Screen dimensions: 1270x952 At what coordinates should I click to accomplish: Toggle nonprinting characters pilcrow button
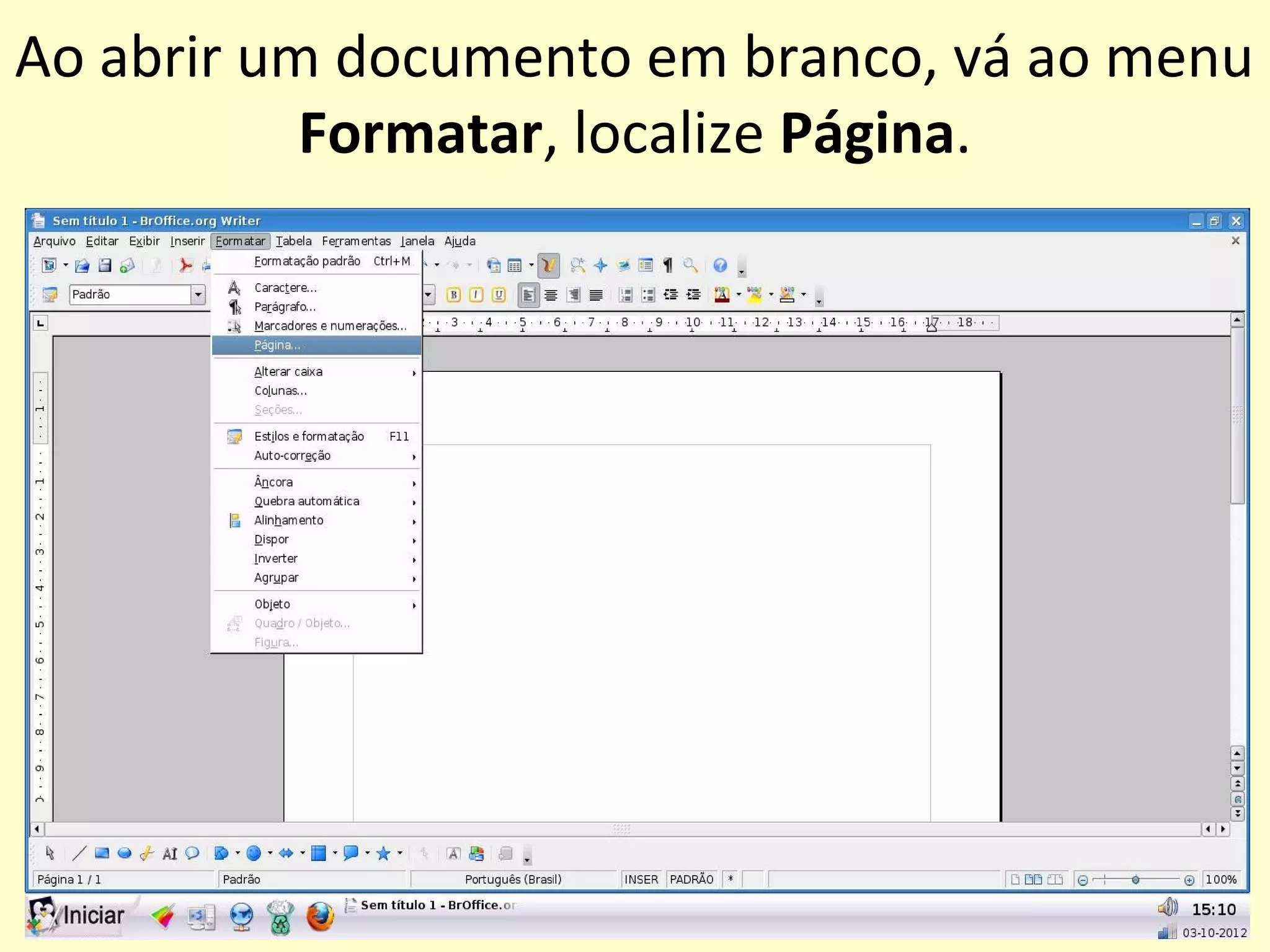pos(668,265)
